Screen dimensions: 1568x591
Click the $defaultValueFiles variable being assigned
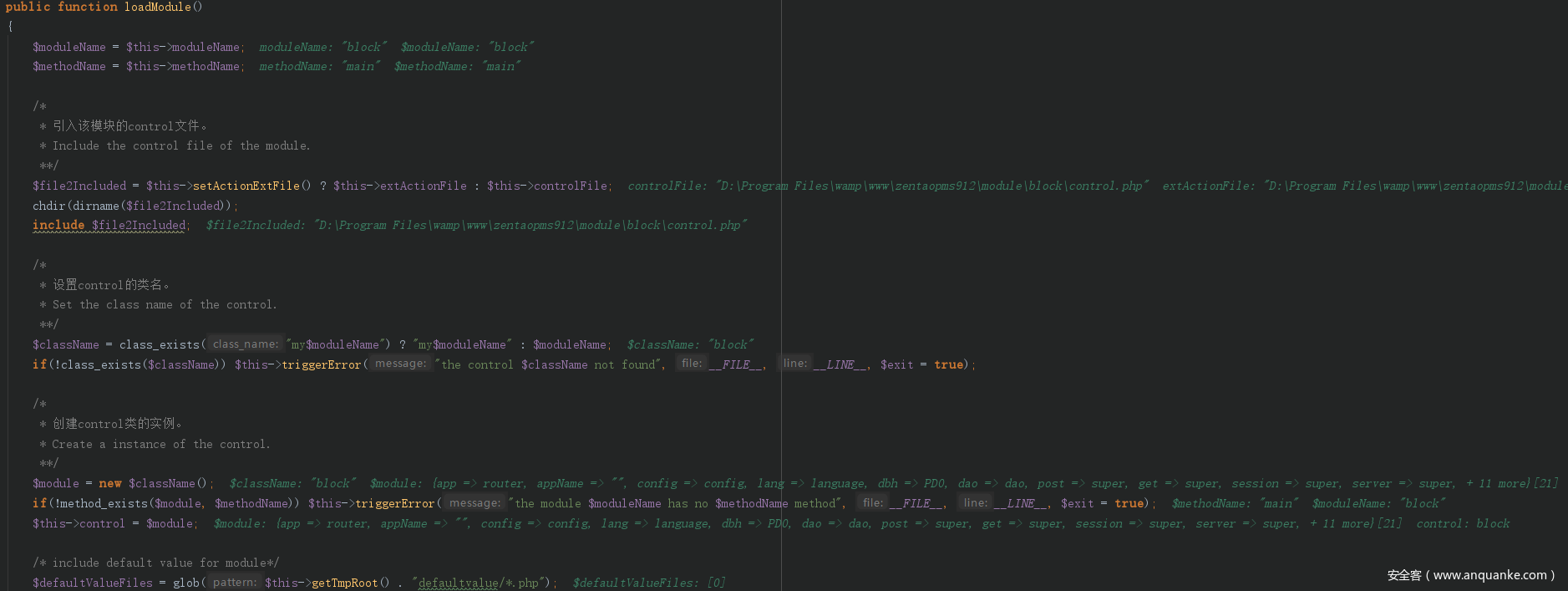tap(93, 583)
